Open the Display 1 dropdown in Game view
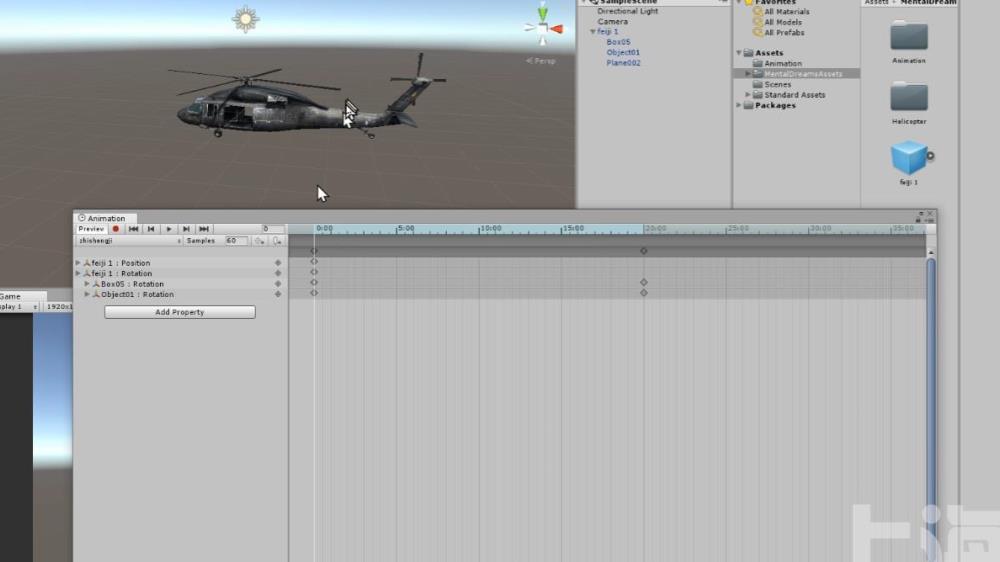 click(18, 307)
